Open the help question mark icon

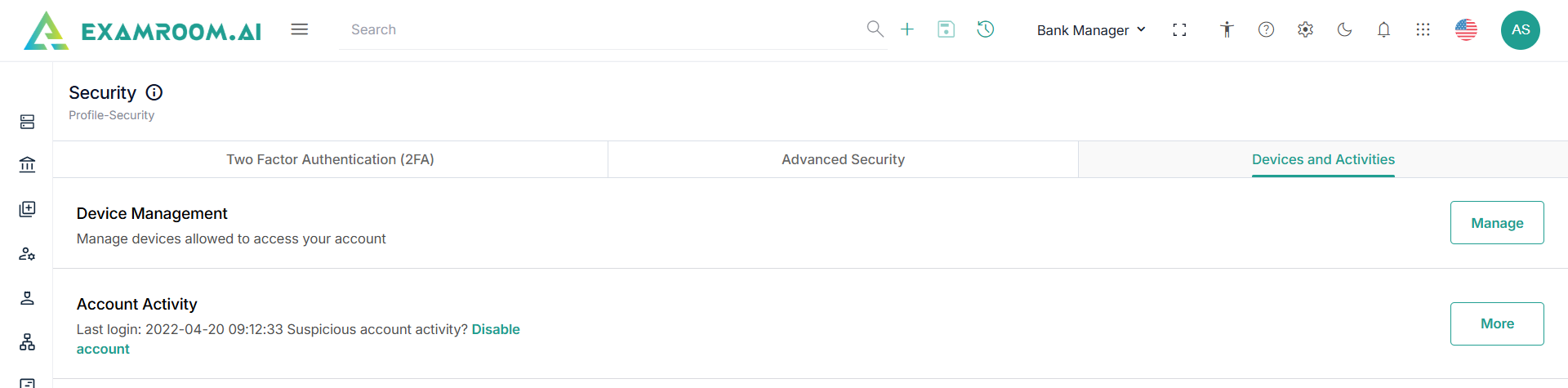pyautogui.click(x=1266, y=30)
